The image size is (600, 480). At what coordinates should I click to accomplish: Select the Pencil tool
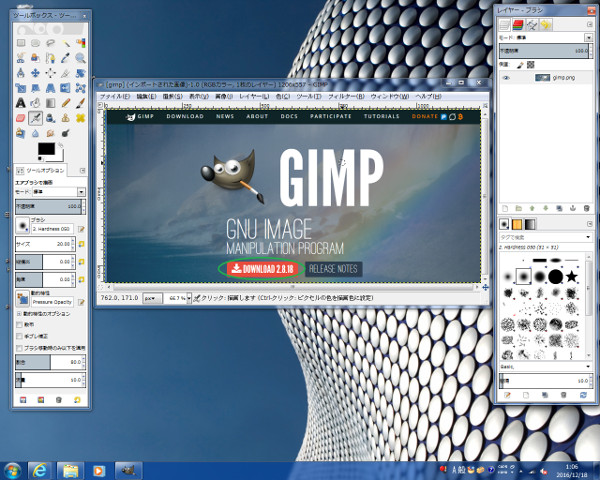pos(65,103)
